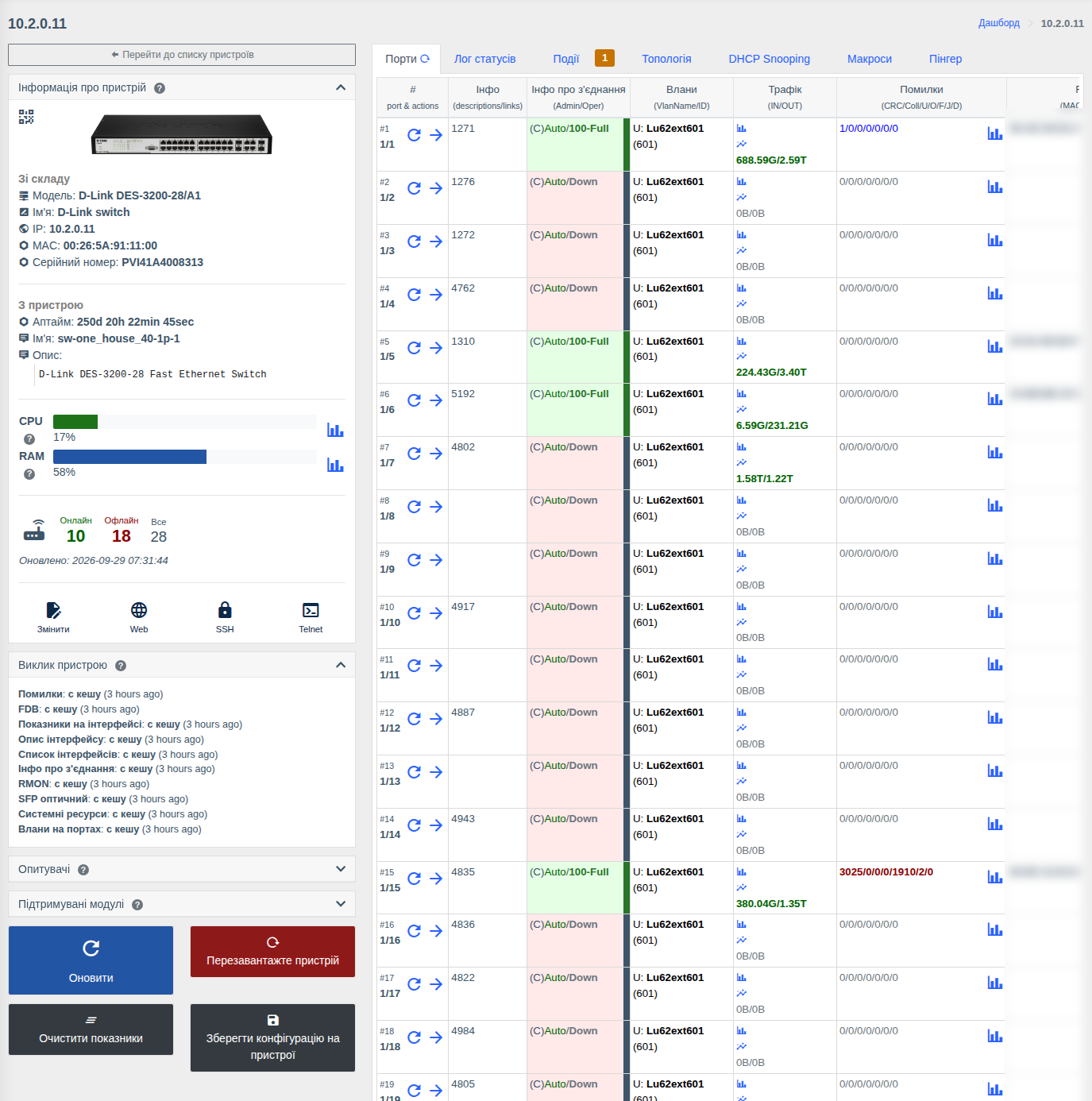The image size is (1092, 1101).
Task: Click the description text D-Link DES-3200-28 Fast Ethernet Switch
Action: click(x=152, y=374)
